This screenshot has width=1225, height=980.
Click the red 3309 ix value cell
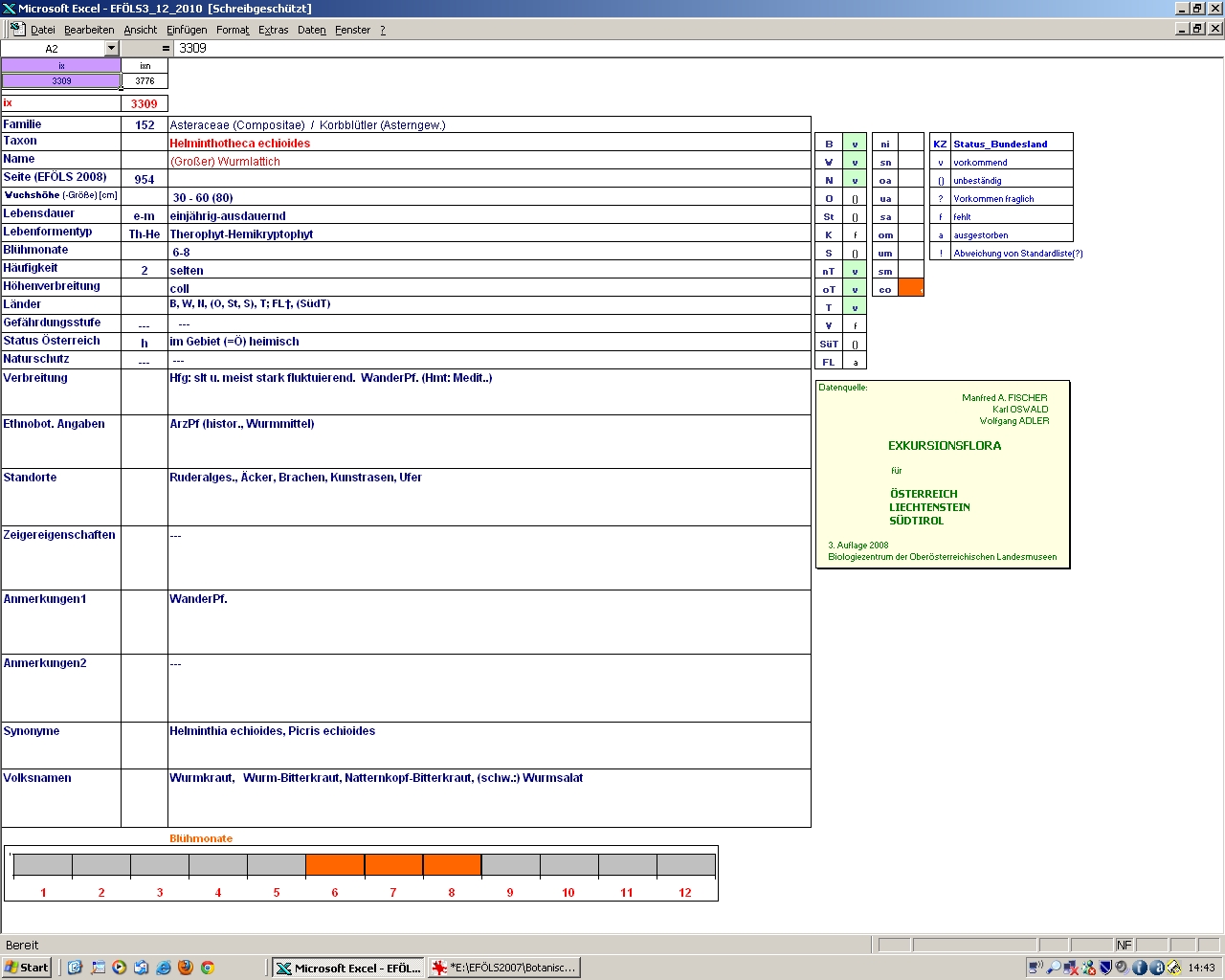click(x=145, y=103)
